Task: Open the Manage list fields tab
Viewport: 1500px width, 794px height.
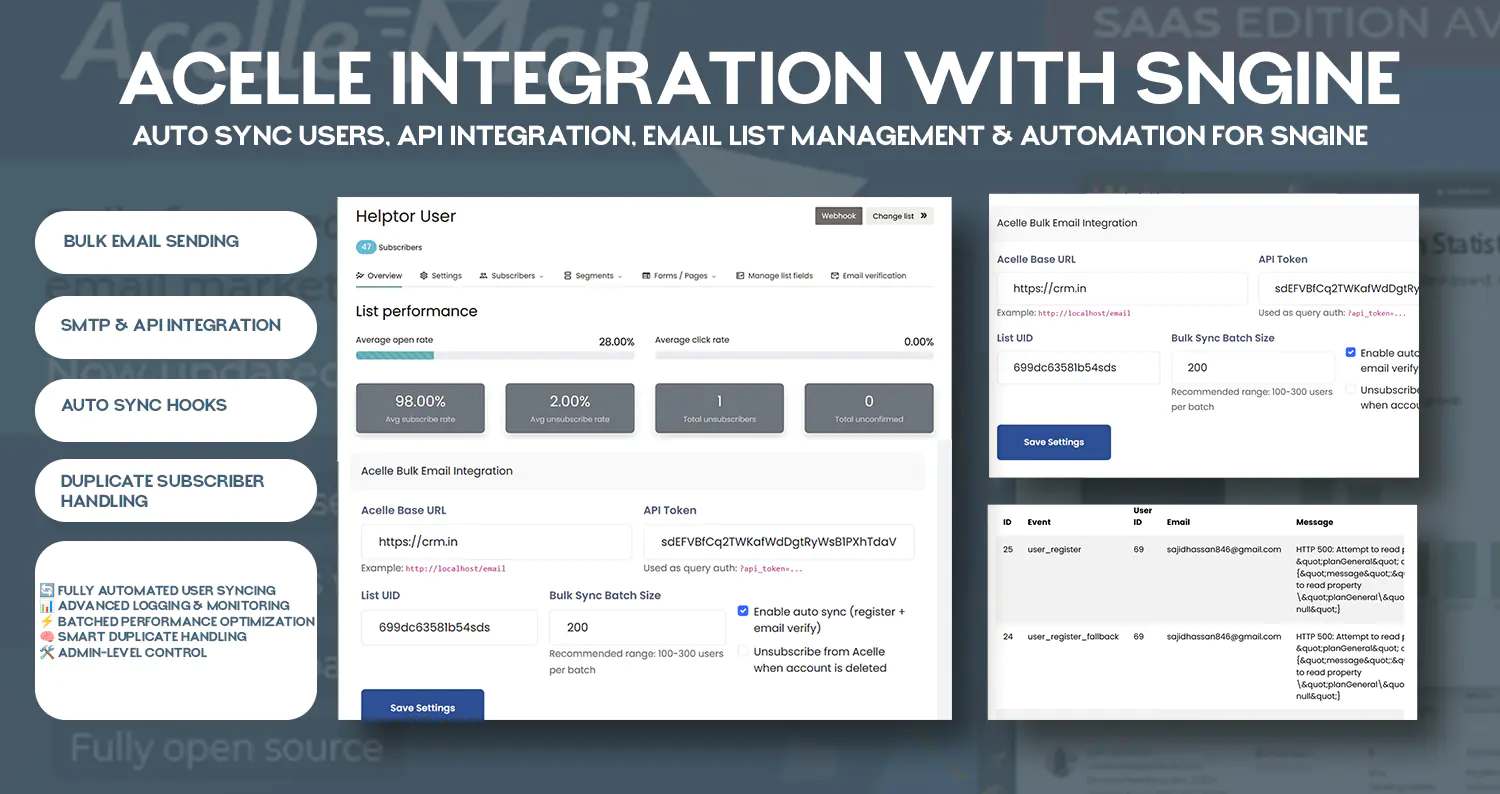Action: coord(774,276)
